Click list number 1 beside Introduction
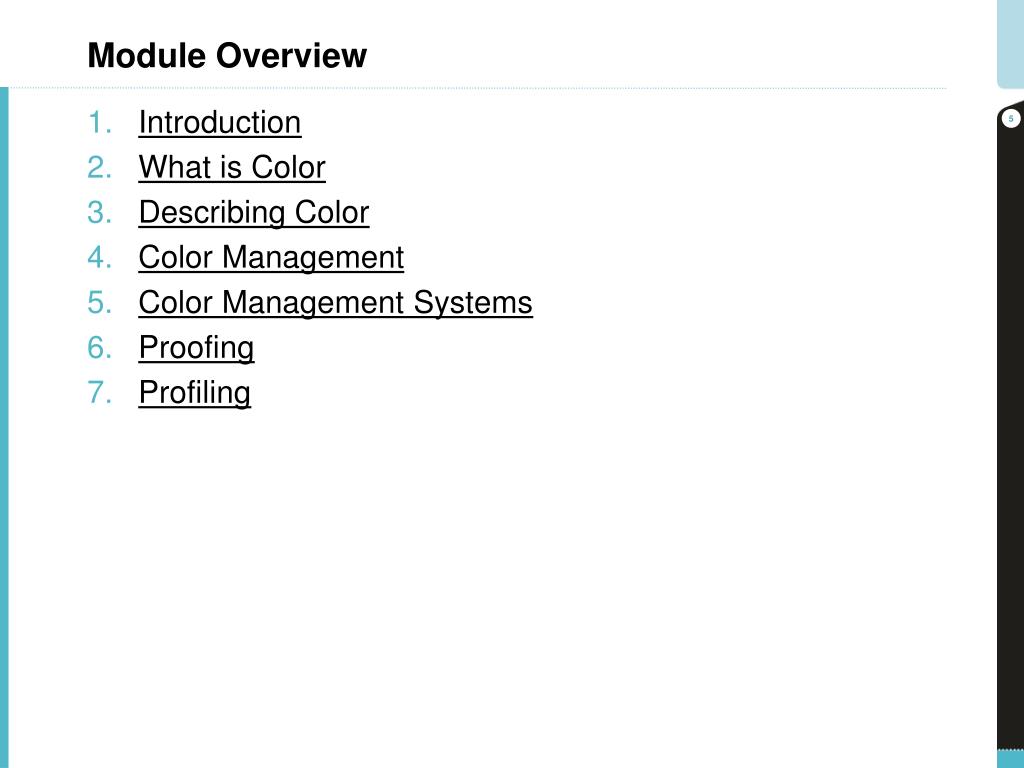 (x=98, y=123)
